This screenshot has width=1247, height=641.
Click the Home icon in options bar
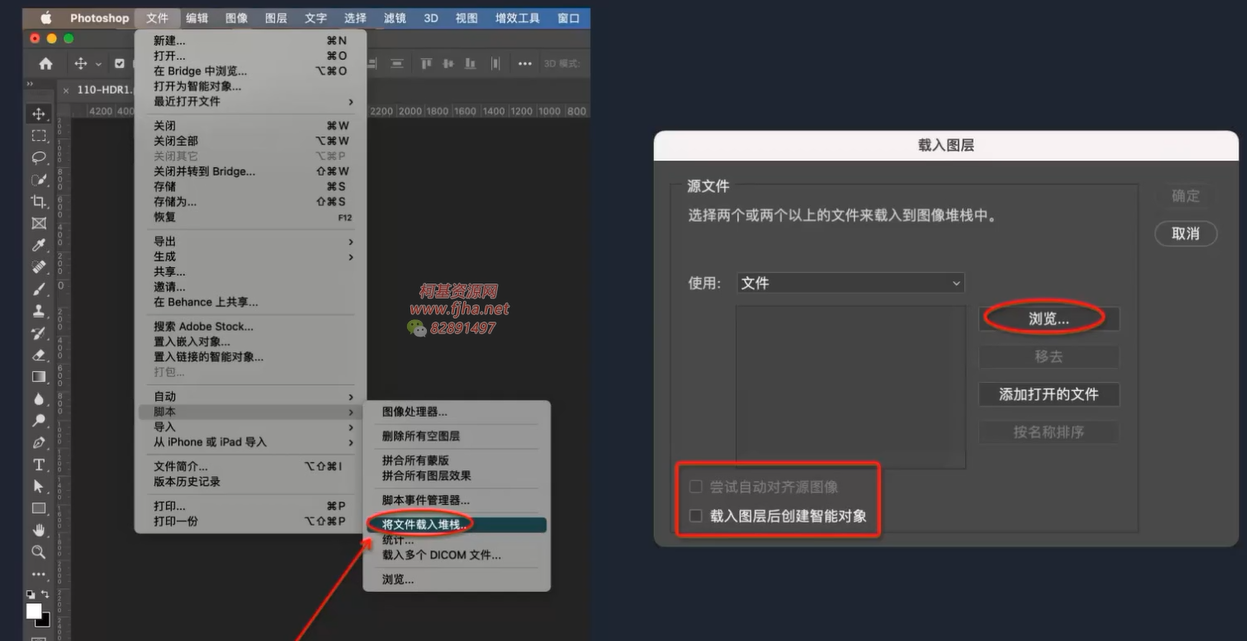[x=46, y=64]
